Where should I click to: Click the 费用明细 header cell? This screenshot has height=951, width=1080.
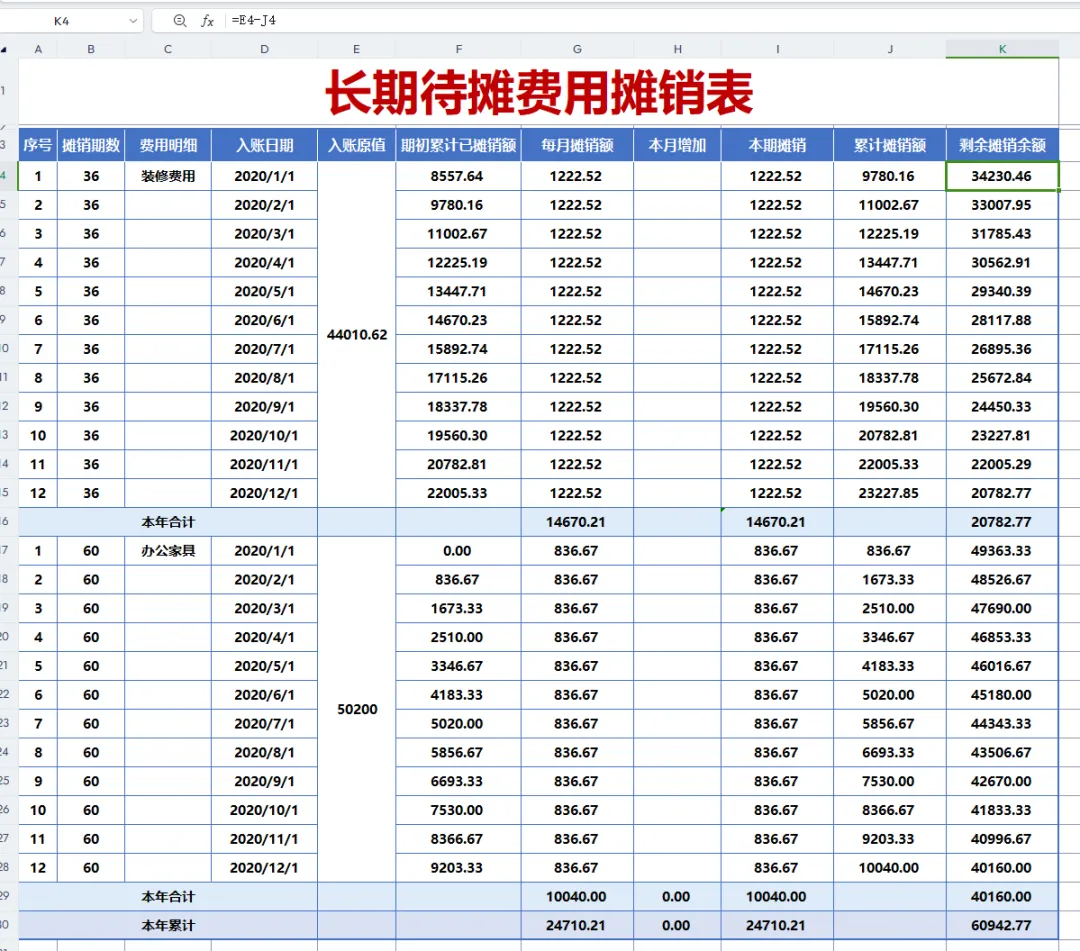click(x=168, y=145)
